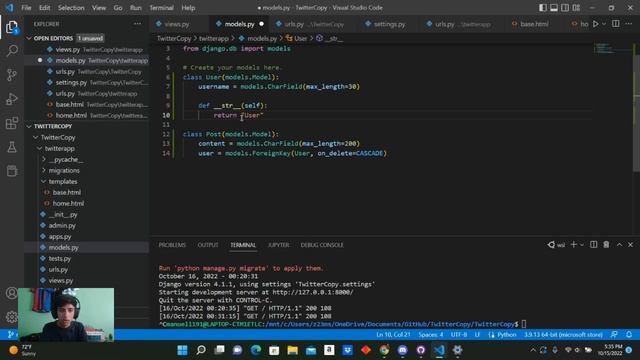Screen dimensions: 640x360
Task: Click the User breadcrumb segment
Action: click(300, 38)
